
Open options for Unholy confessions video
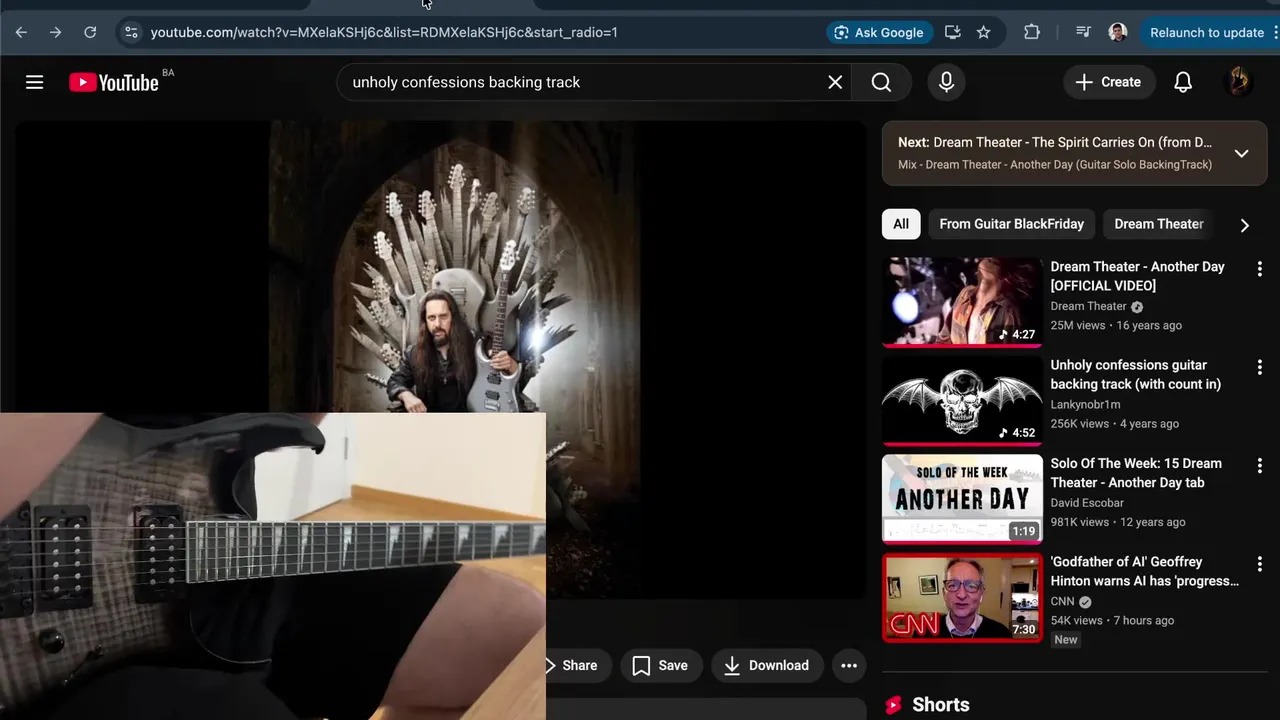pyautogui.click(x=1259, y=367)
